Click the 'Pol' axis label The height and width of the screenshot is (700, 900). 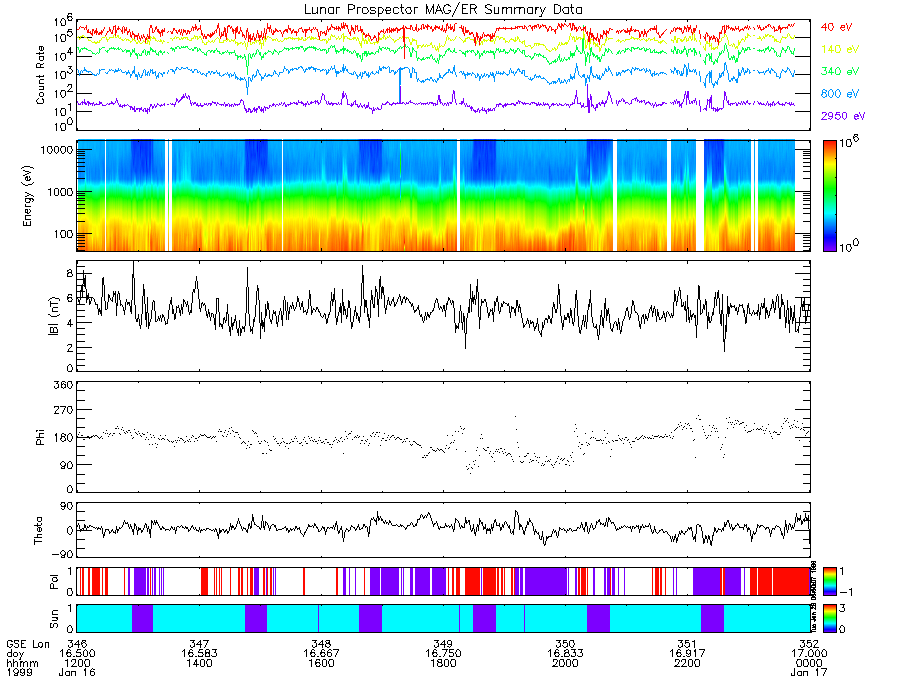point(53,582)
